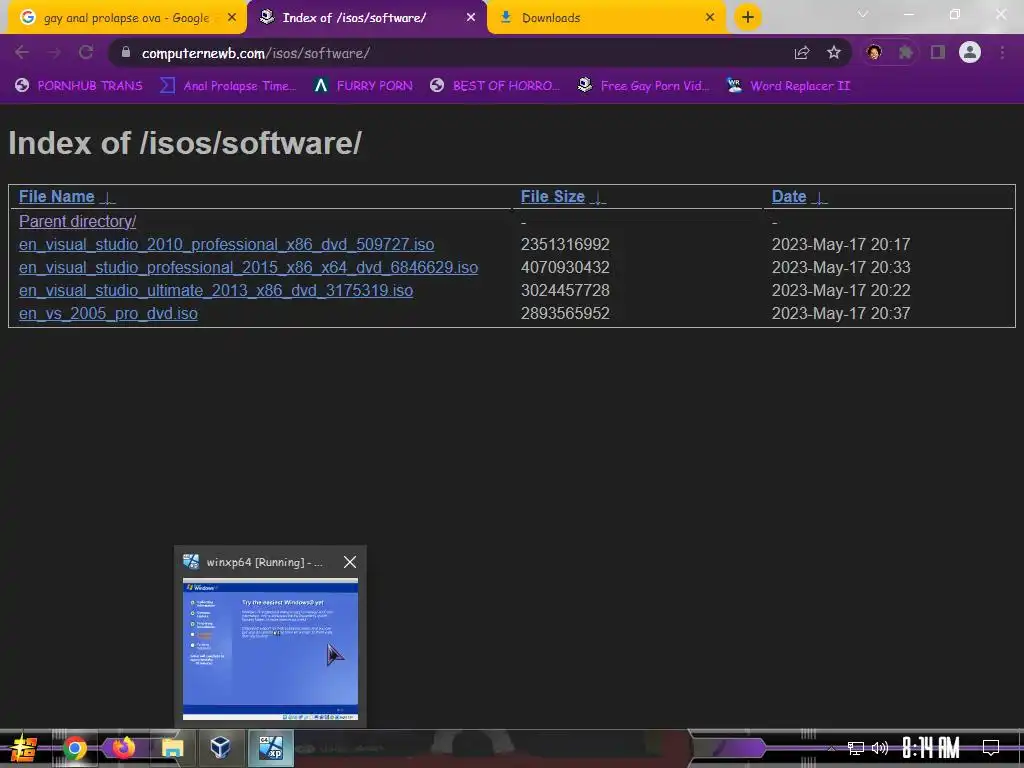Open the browser side panel
This screenshot has width=1024, height=768.
[x=938, y=52]
